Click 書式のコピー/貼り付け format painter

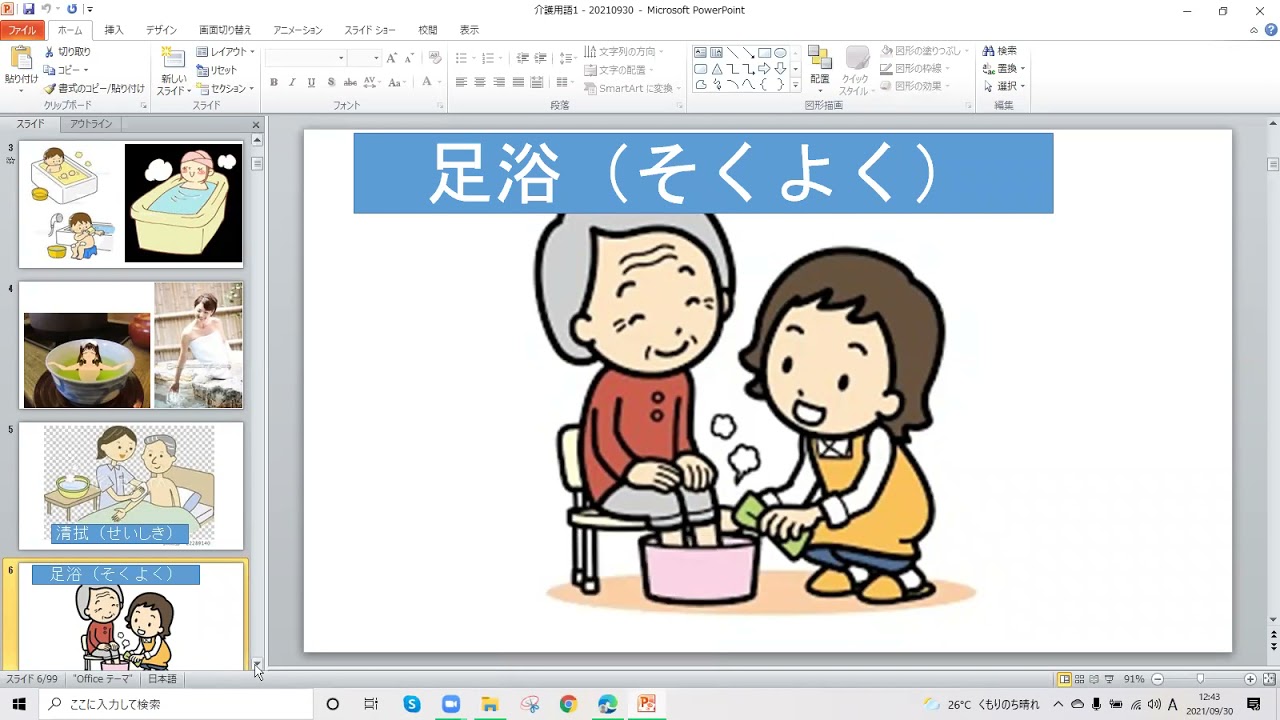(x=94, y=88)
